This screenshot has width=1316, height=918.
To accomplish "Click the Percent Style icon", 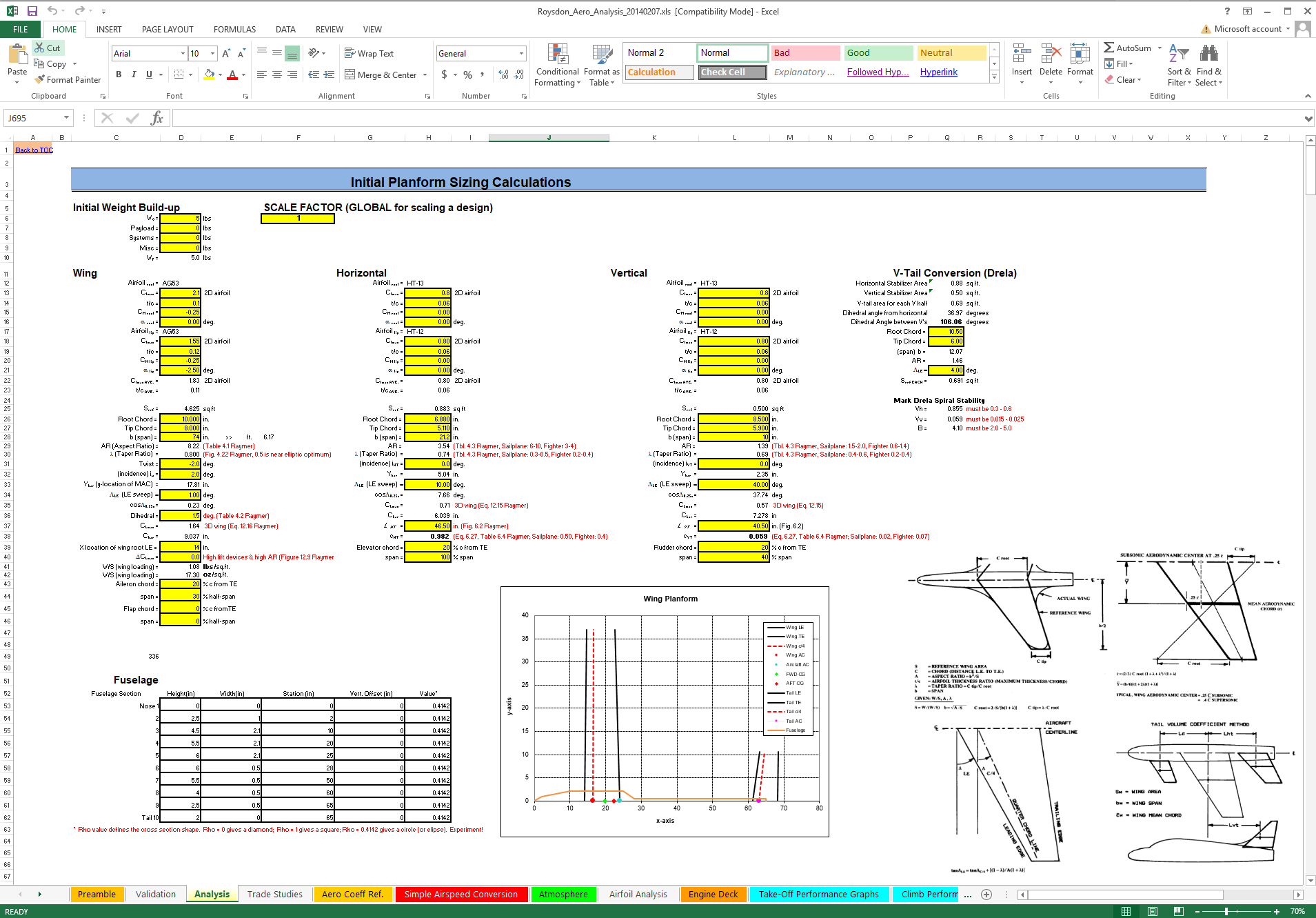I will tap(467, 74).
